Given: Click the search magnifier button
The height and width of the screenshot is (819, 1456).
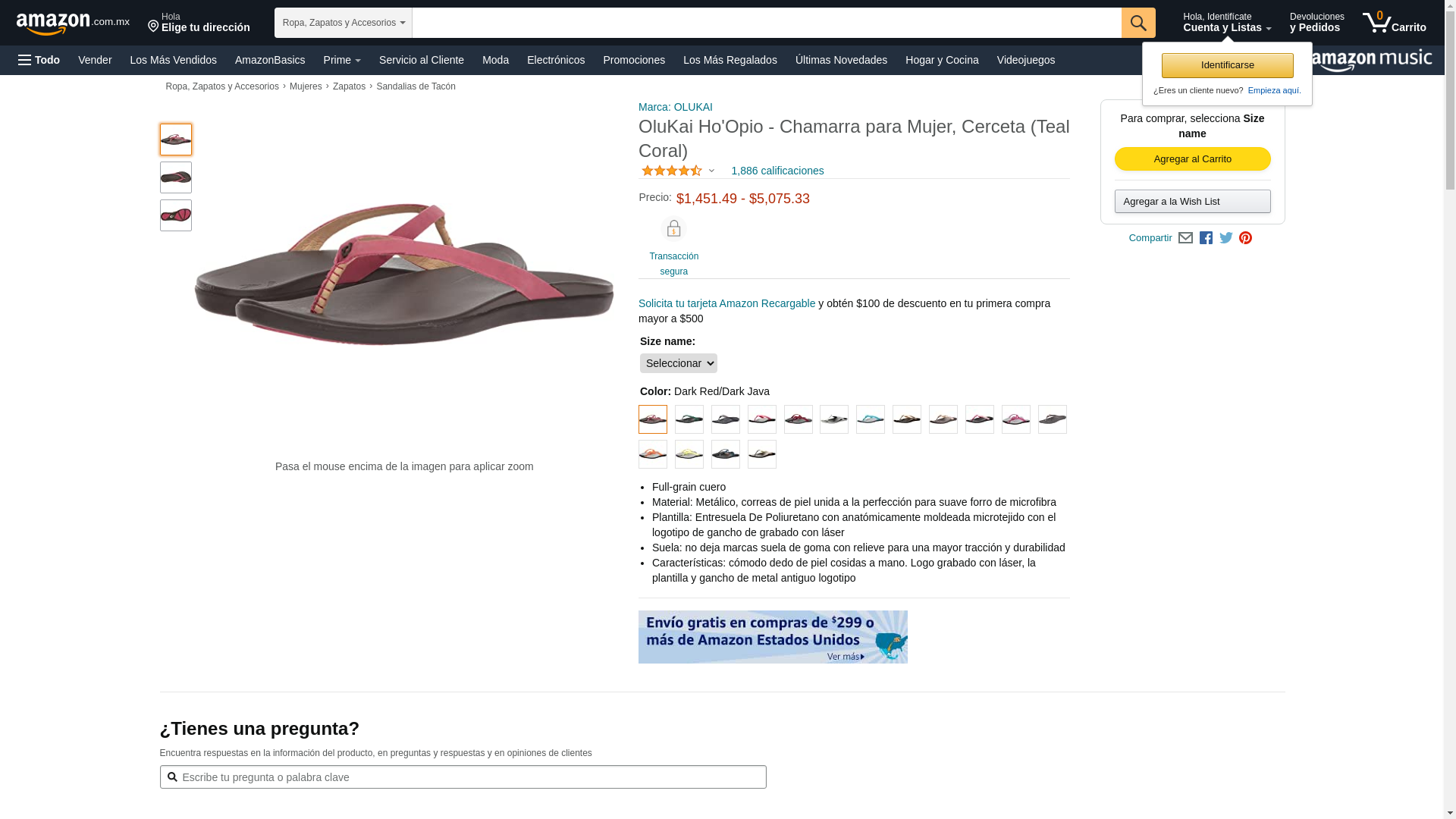Looking at the screenshot, I should [x=1138, y=23].
